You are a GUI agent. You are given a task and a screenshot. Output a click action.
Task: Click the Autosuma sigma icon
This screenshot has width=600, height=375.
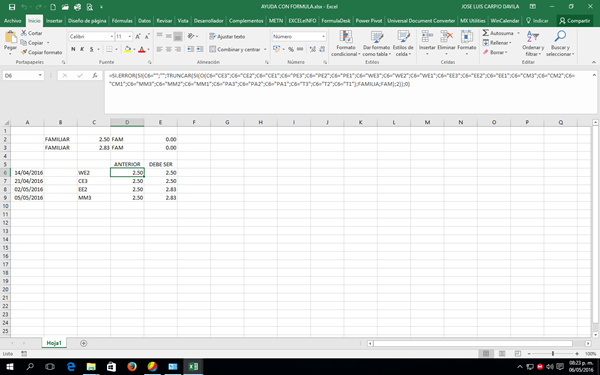click(486, 33)
